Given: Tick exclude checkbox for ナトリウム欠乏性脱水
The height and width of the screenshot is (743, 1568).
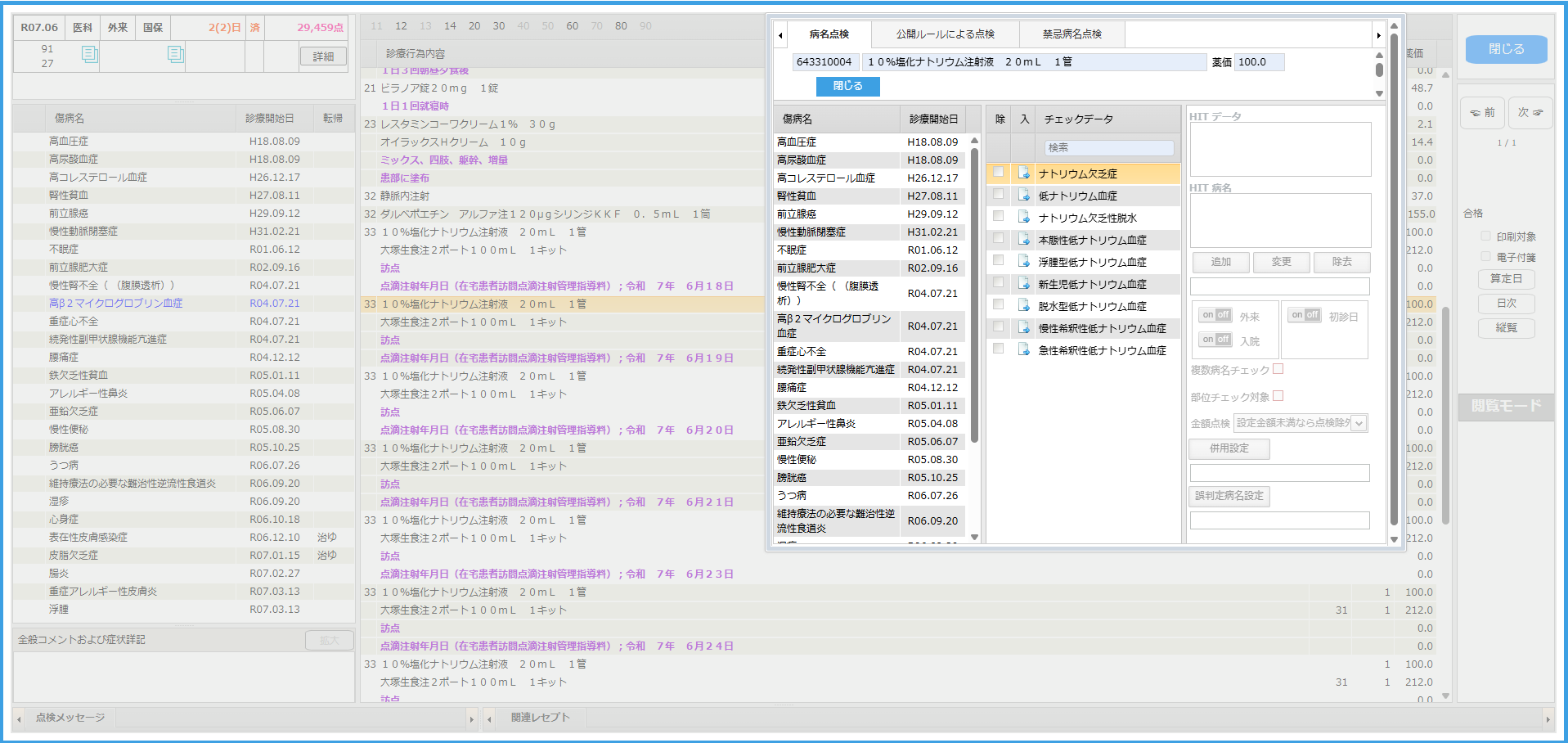Looking at the screenshot, I should point(998,216).
